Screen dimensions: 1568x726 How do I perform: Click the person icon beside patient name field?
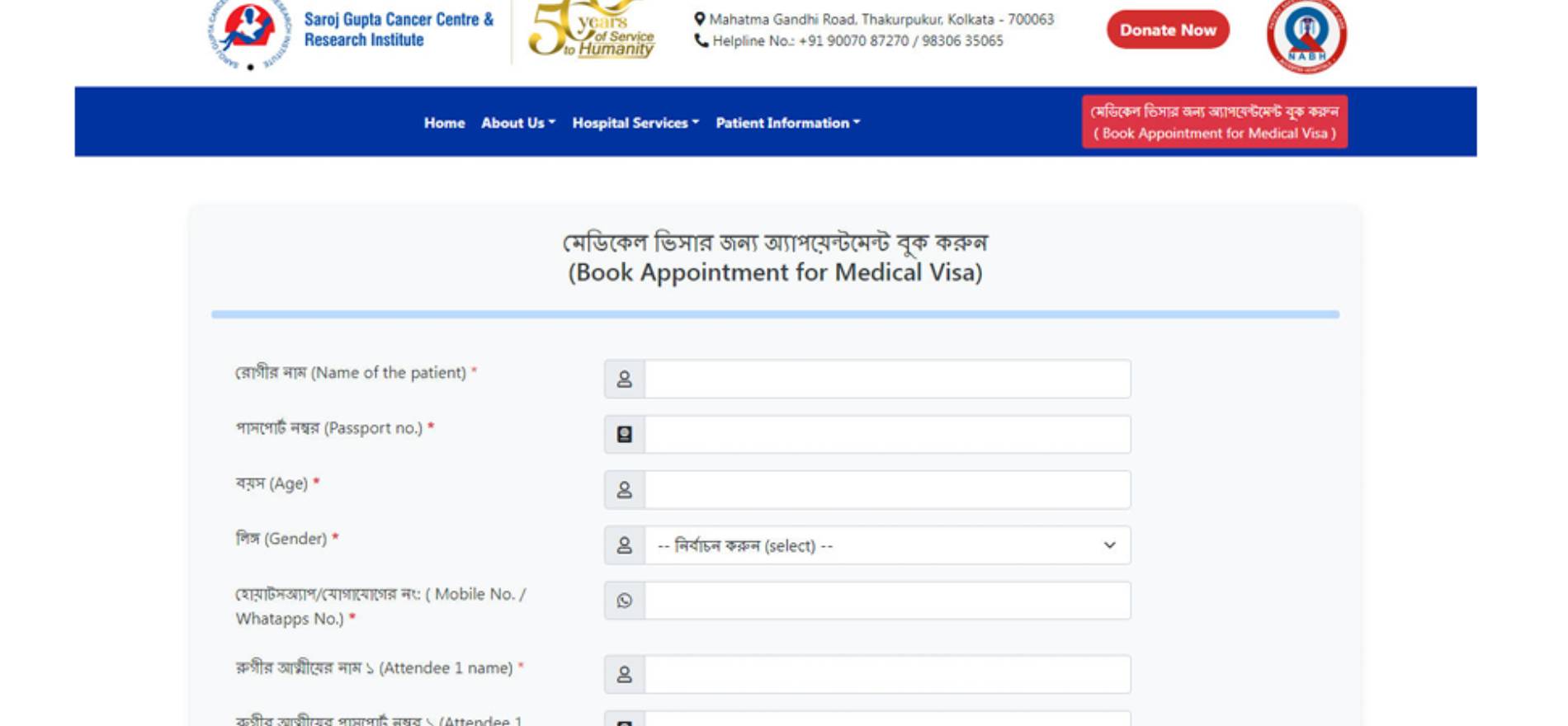pyautogui.click(x=625, y=379)
